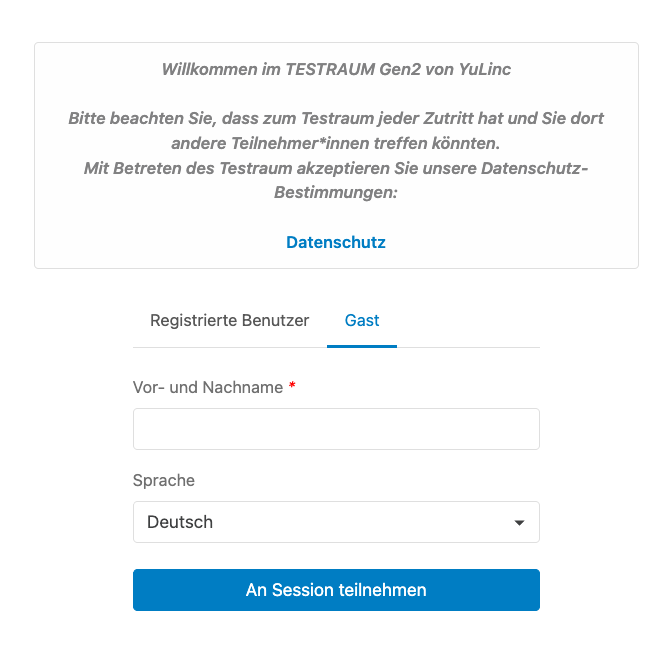The height and width of the screenshot is (651, 671).
Task: Click the line mentioning andere Teilnehmer*innen
Action: (336, 143)
